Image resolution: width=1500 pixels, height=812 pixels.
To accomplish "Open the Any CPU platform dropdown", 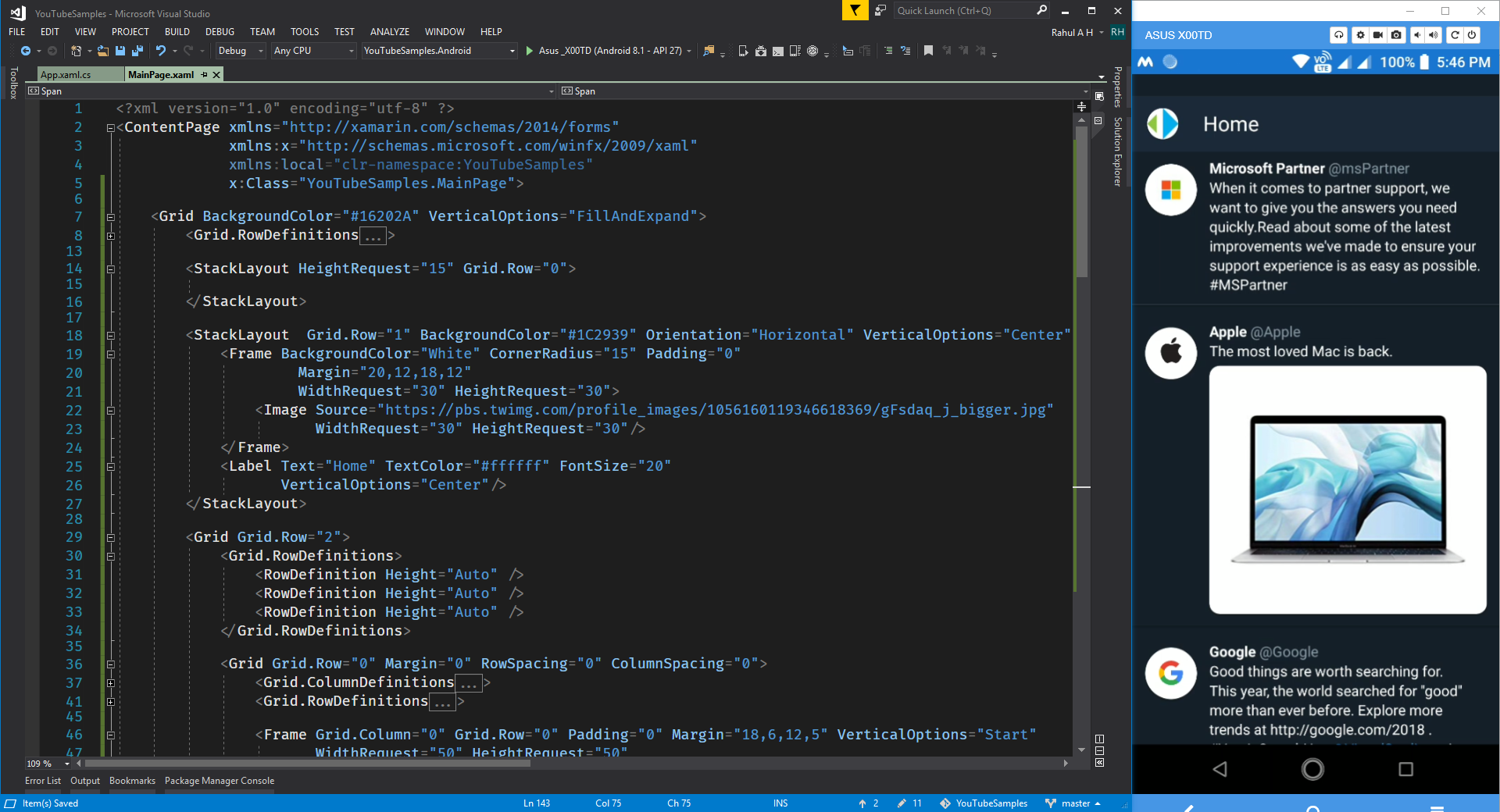I will [314, 51].
